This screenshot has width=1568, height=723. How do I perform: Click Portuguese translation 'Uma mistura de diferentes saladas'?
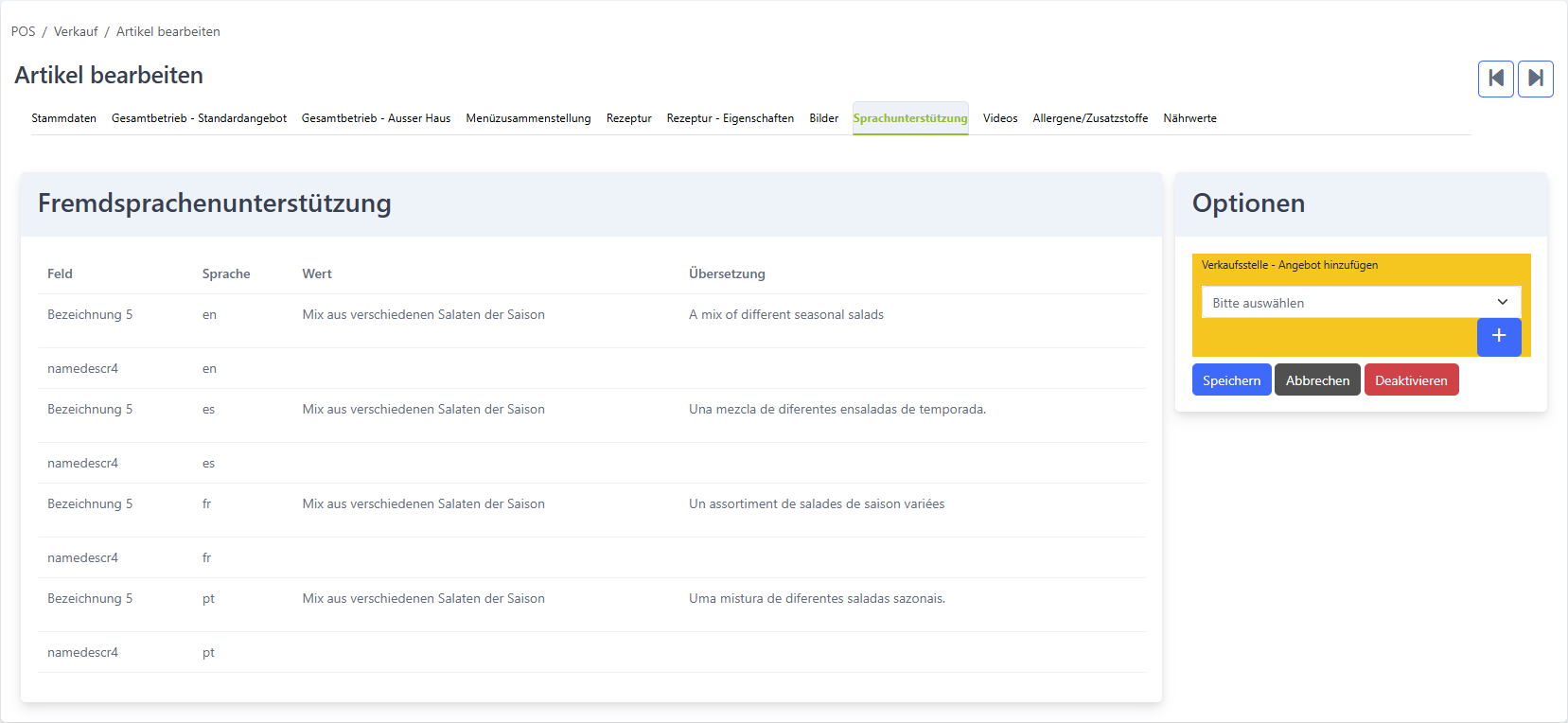[x=818, y=598]
